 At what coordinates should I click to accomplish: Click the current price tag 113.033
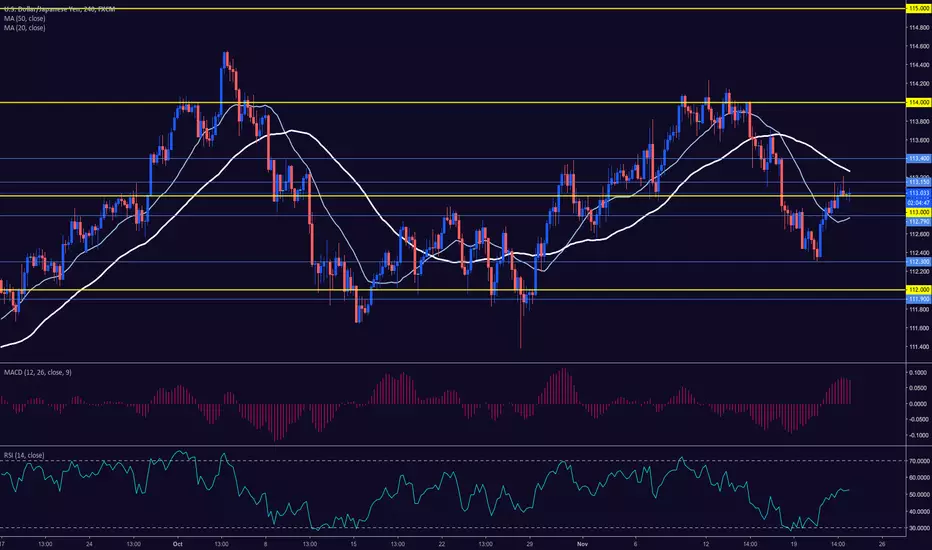point(918,193)
